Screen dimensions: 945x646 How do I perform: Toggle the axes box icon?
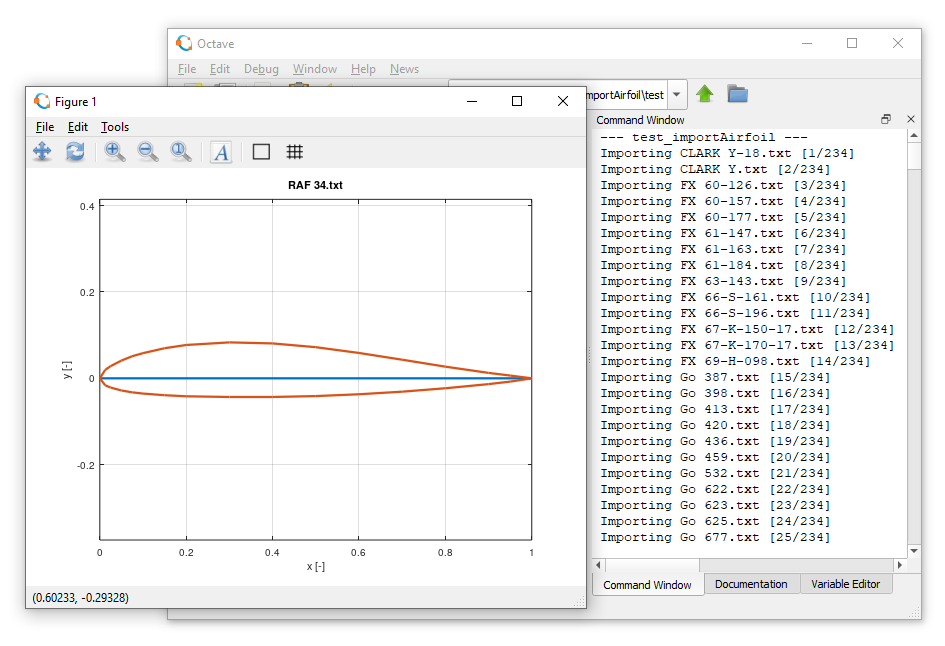click(x=261, y=152)
